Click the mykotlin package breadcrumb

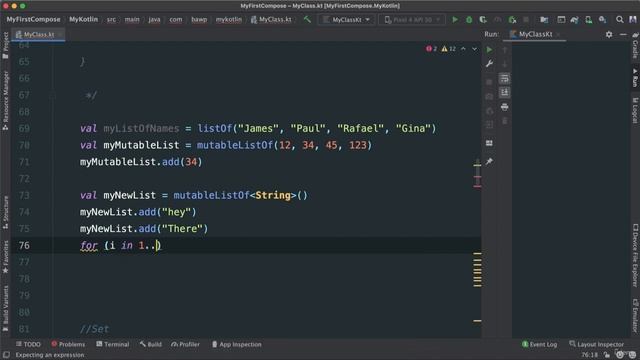(x=229, y=19)
